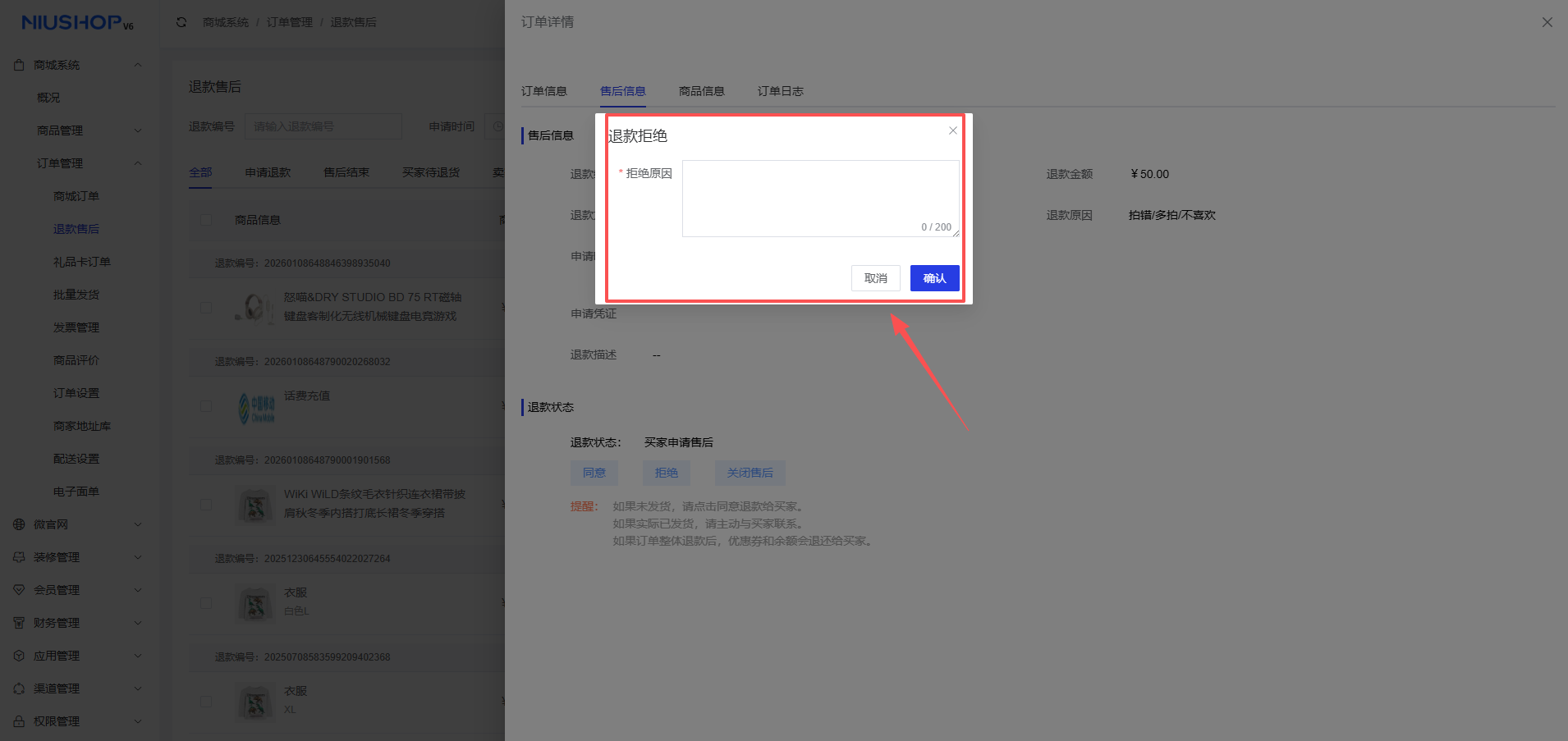Click the heart badge icon next to 会员管理
This screenshot has height=741, width=1568.
19,589
